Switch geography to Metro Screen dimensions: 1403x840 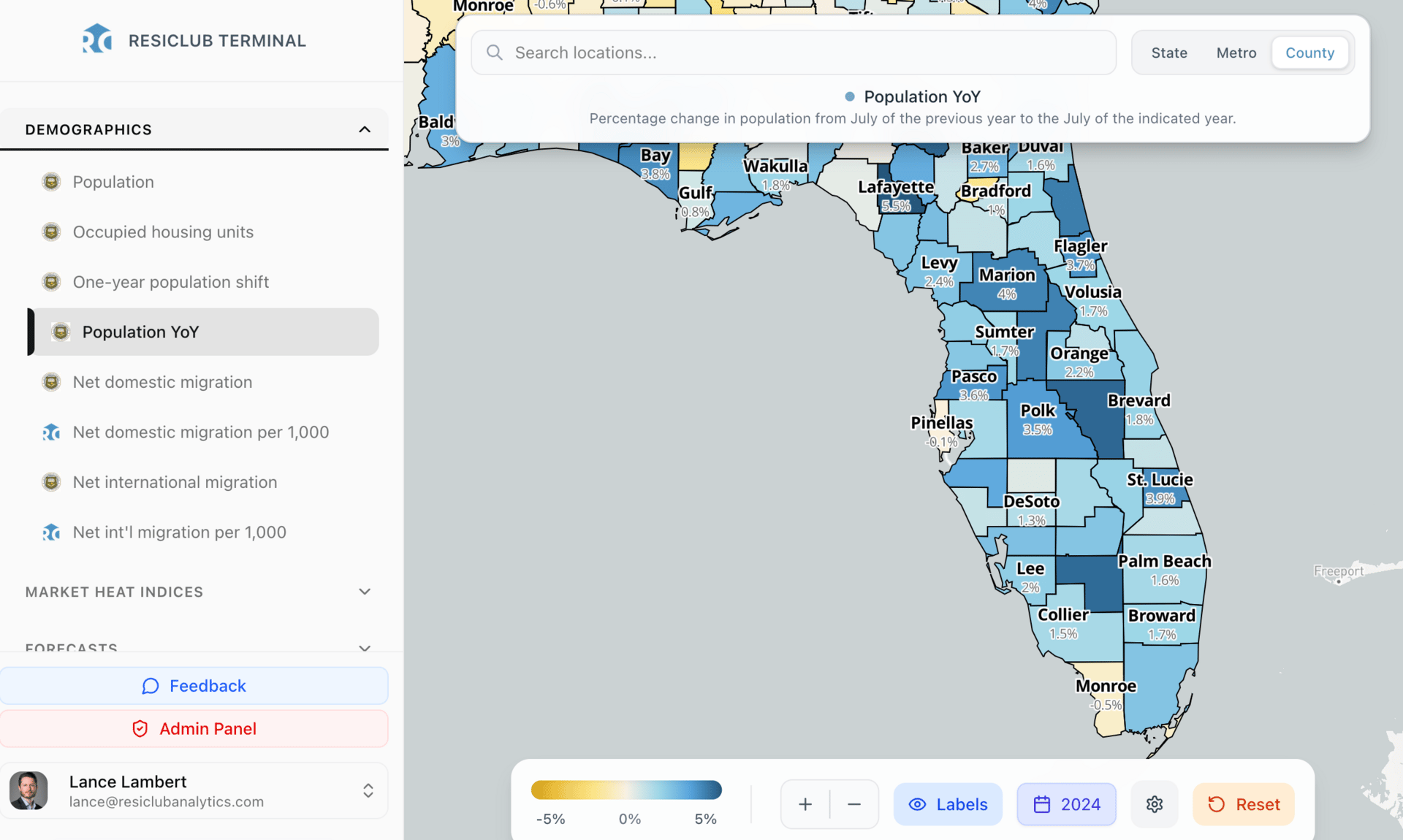pyautogui.click(x=1236, y=53)
